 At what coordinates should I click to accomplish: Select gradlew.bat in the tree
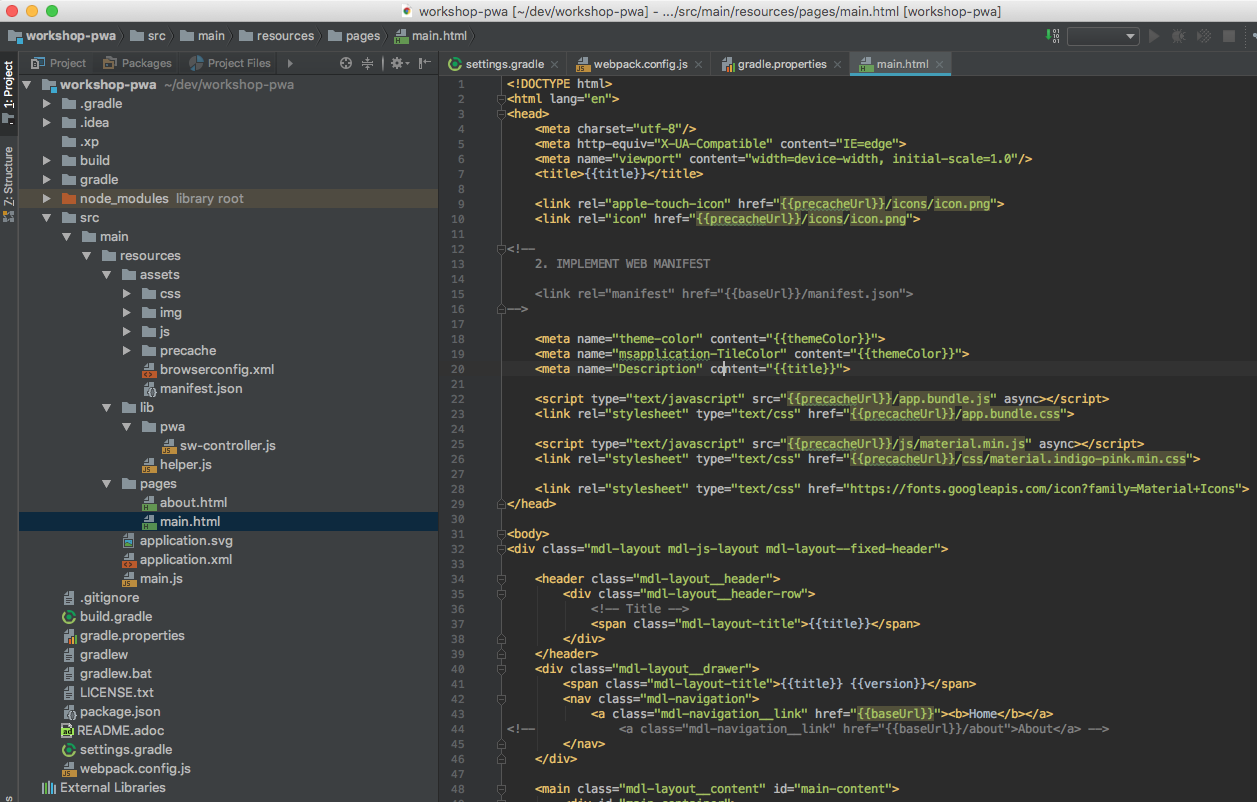(106, 674)
